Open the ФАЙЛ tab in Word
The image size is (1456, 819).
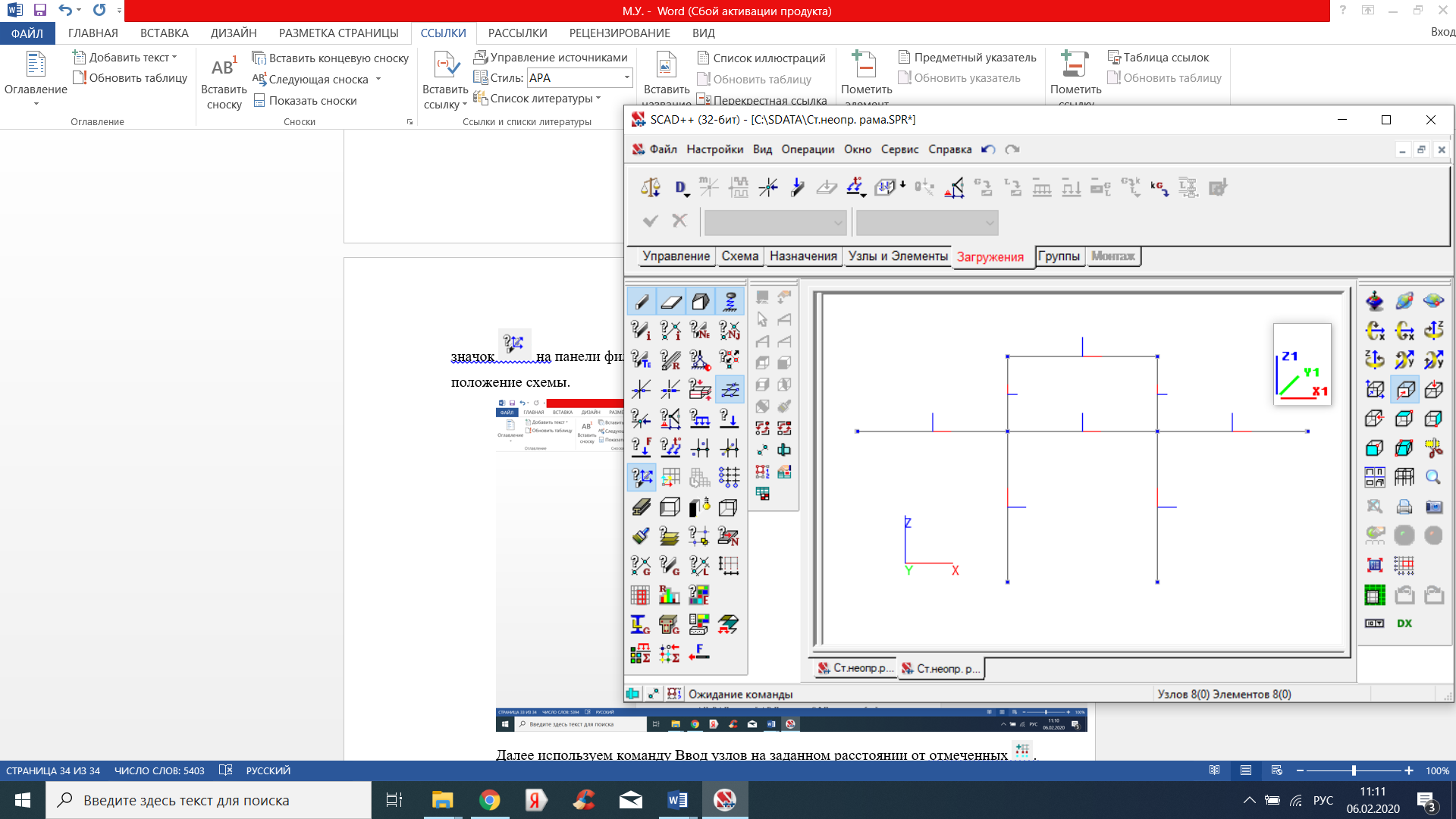tap(27, 33)
